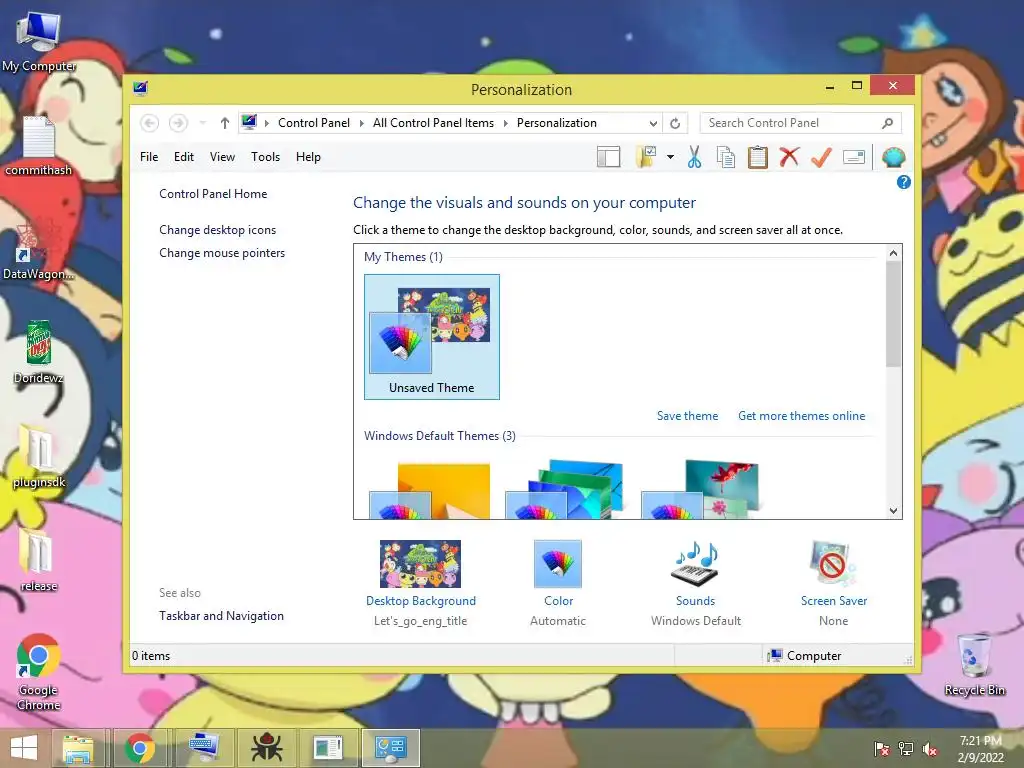Click the theme list scroll down arrow
Screen dimensions: 1024x768
point(893,511)
